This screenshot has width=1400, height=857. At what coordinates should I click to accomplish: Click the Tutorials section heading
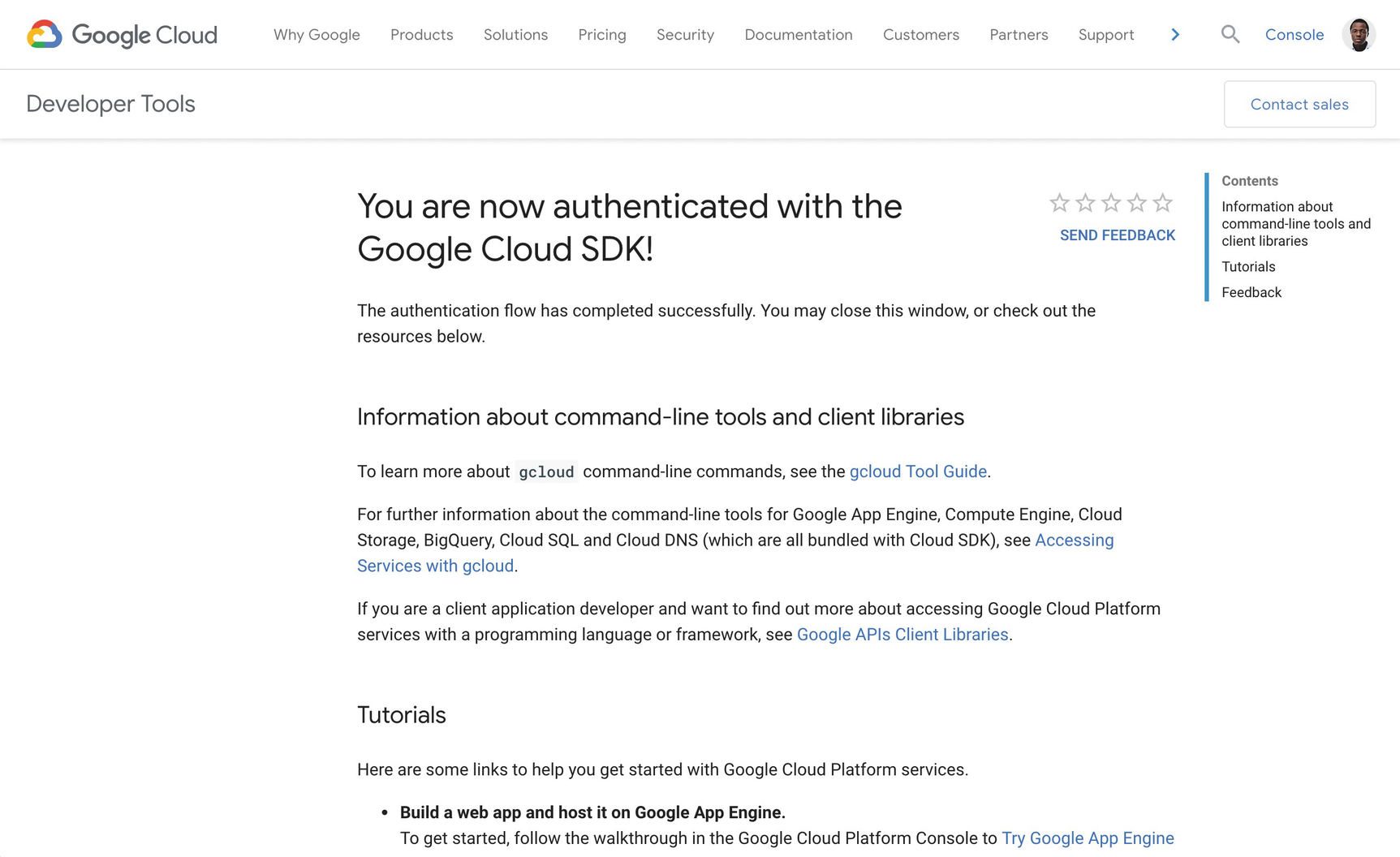[x=402, y=715]
